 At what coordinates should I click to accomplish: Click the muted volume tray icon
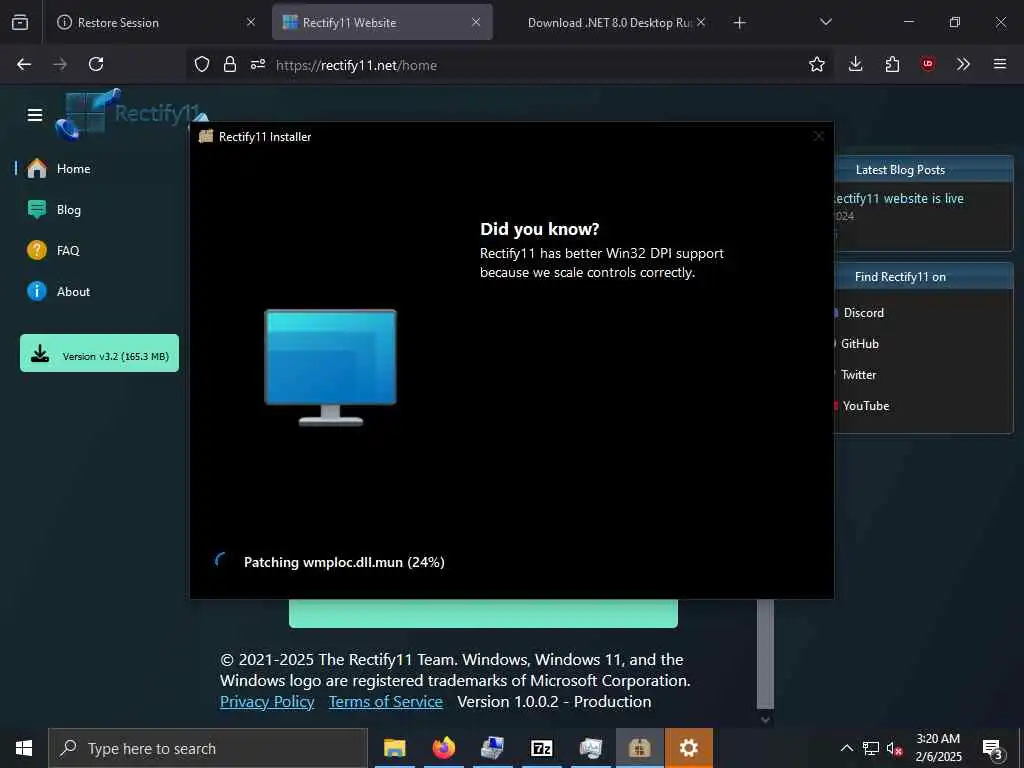894,748
